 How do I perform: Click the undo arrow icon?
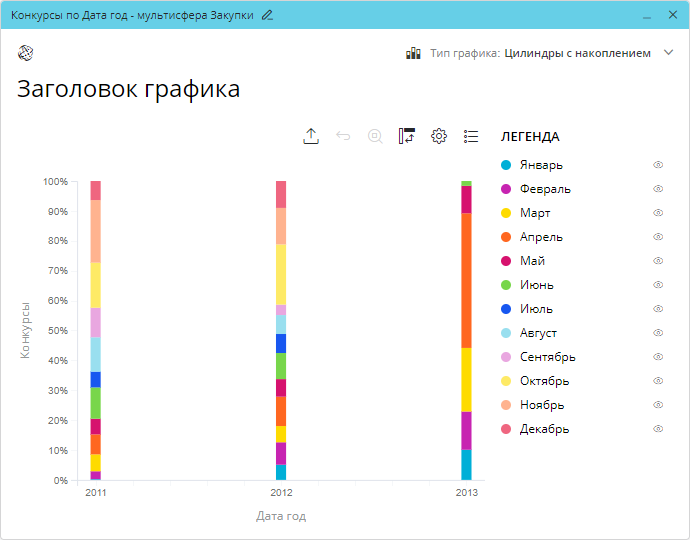point(343,137)
